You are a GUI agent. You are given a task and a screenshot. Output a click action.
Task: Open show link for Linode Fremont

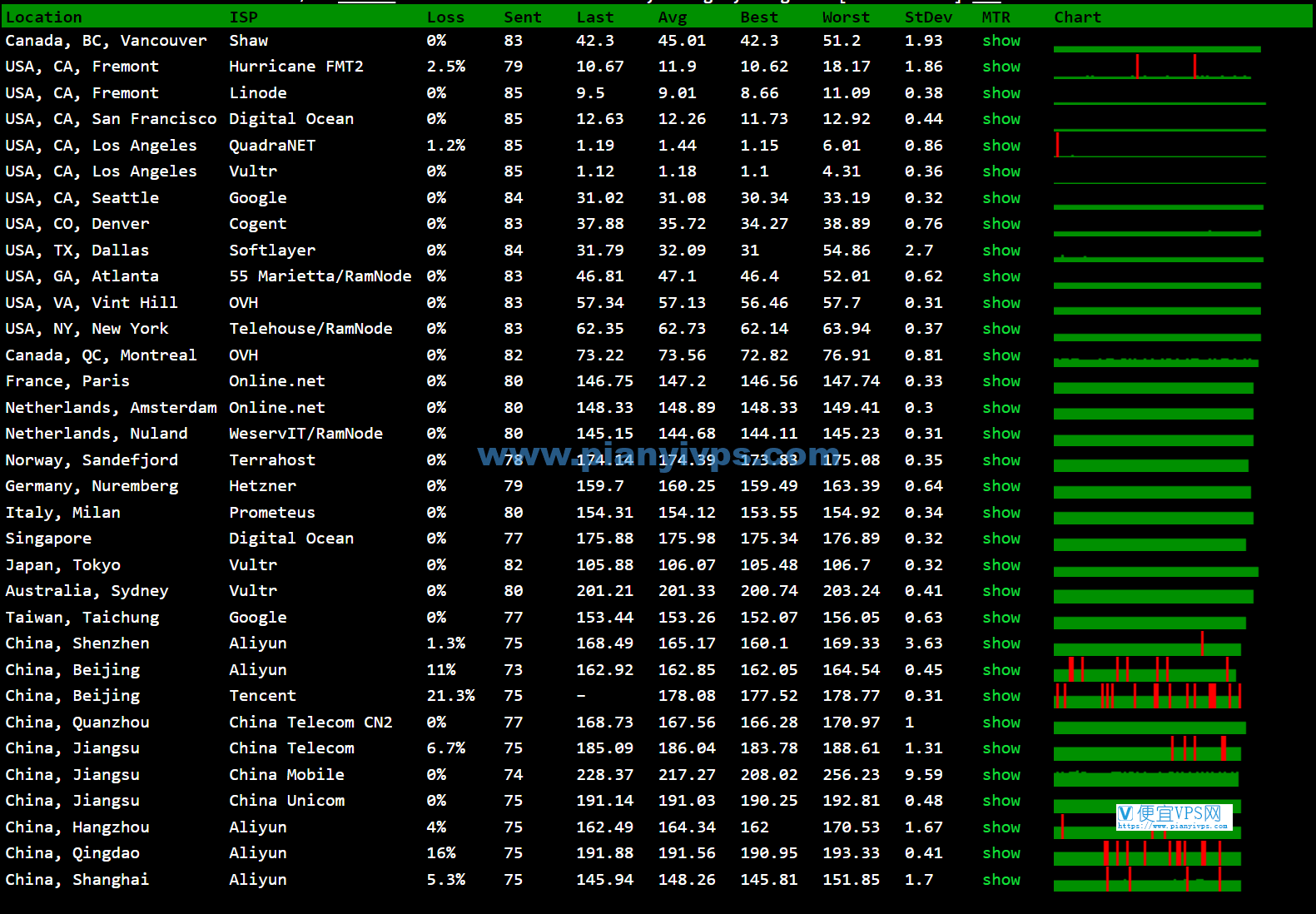tap(1001, 93)
